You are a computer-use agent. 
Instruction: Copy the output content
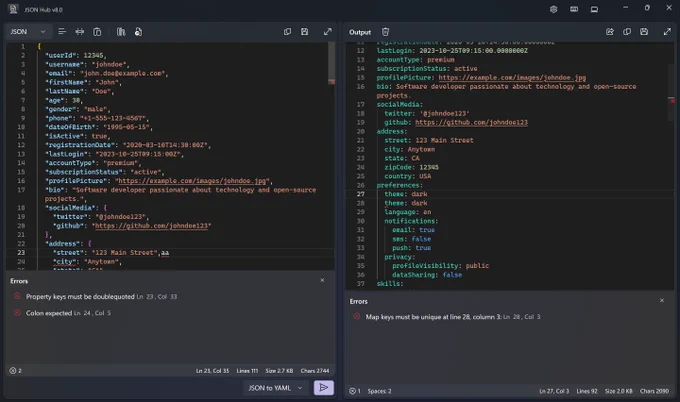(x=627, y=32)
